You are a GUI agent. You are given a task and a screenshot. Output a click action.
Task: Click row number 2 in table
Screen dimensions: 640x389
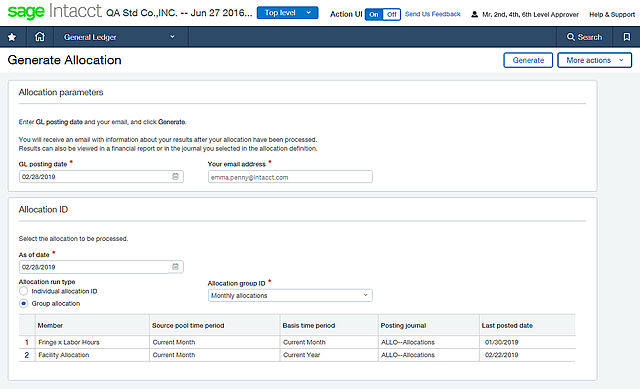(x=27, y=355)
